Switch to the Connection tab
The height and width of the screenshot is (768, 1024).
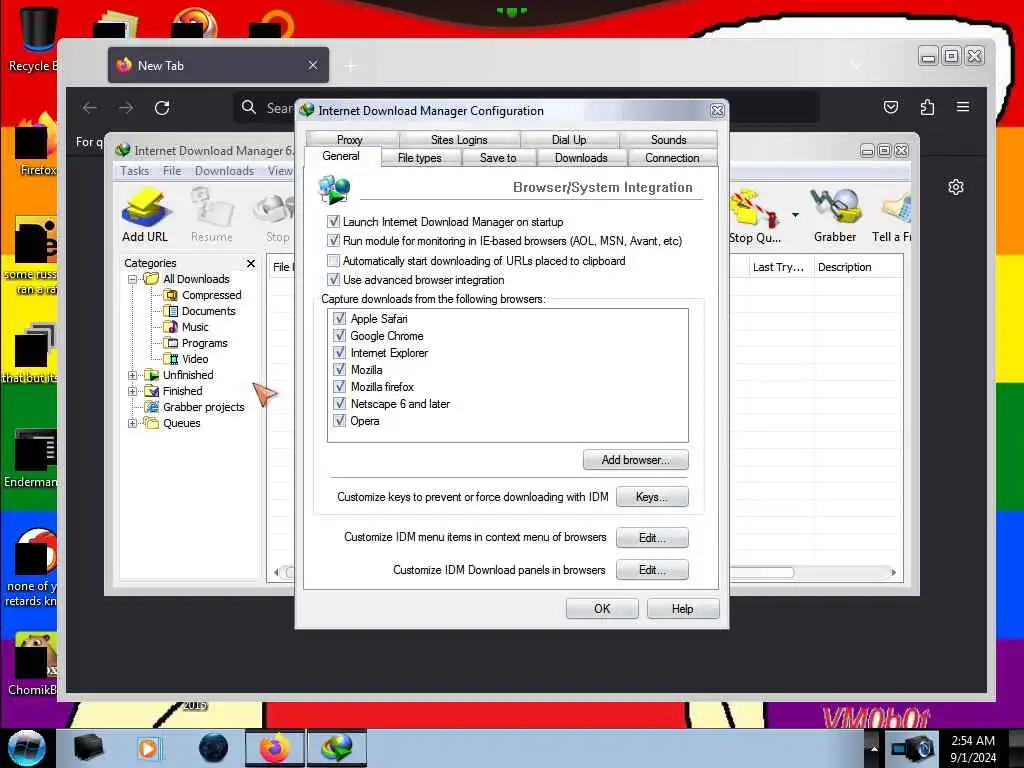(x=672, y=157)
